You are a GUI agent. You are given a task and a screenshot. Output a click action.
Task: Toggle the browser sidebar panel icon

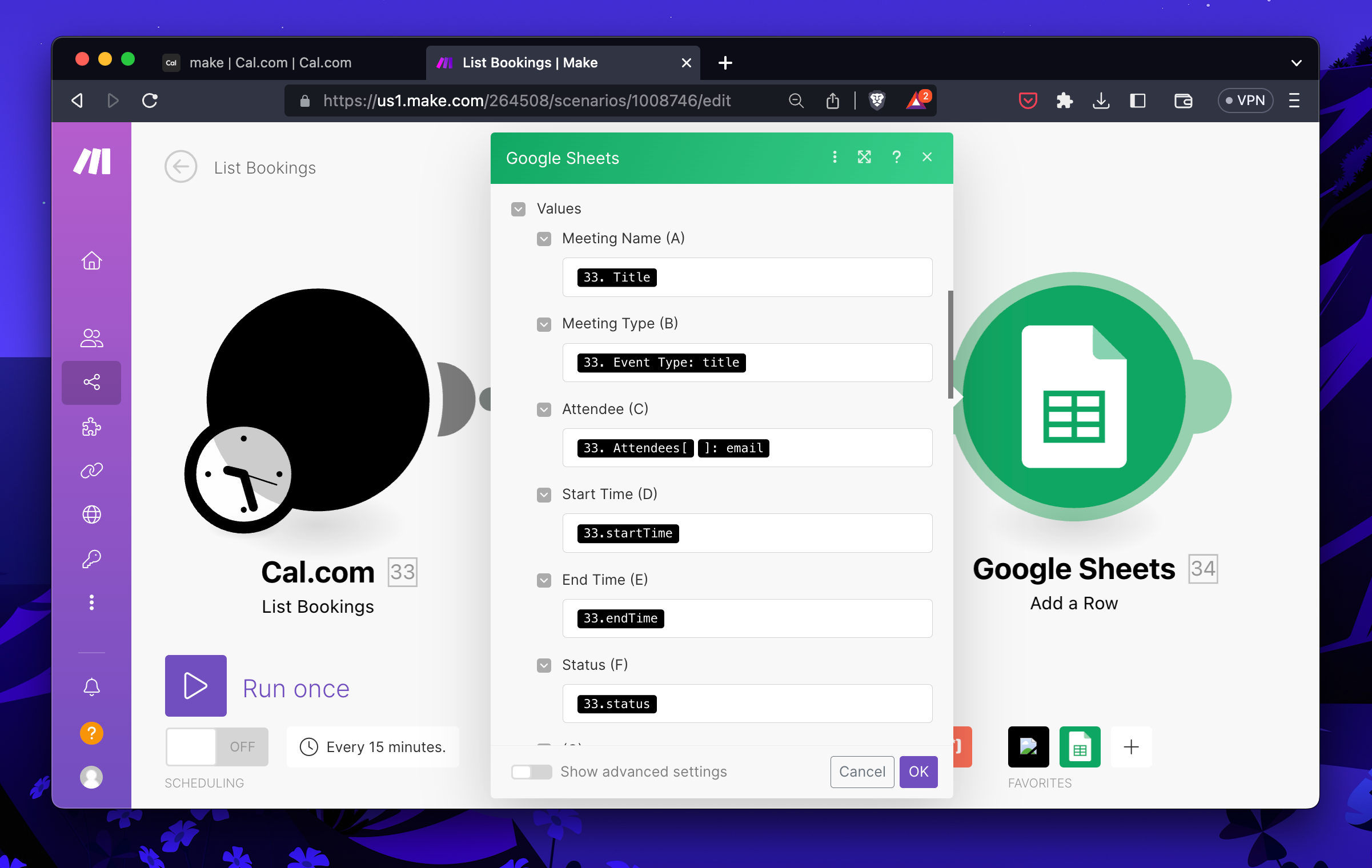pyautogui.click(x=1137, y=101)
